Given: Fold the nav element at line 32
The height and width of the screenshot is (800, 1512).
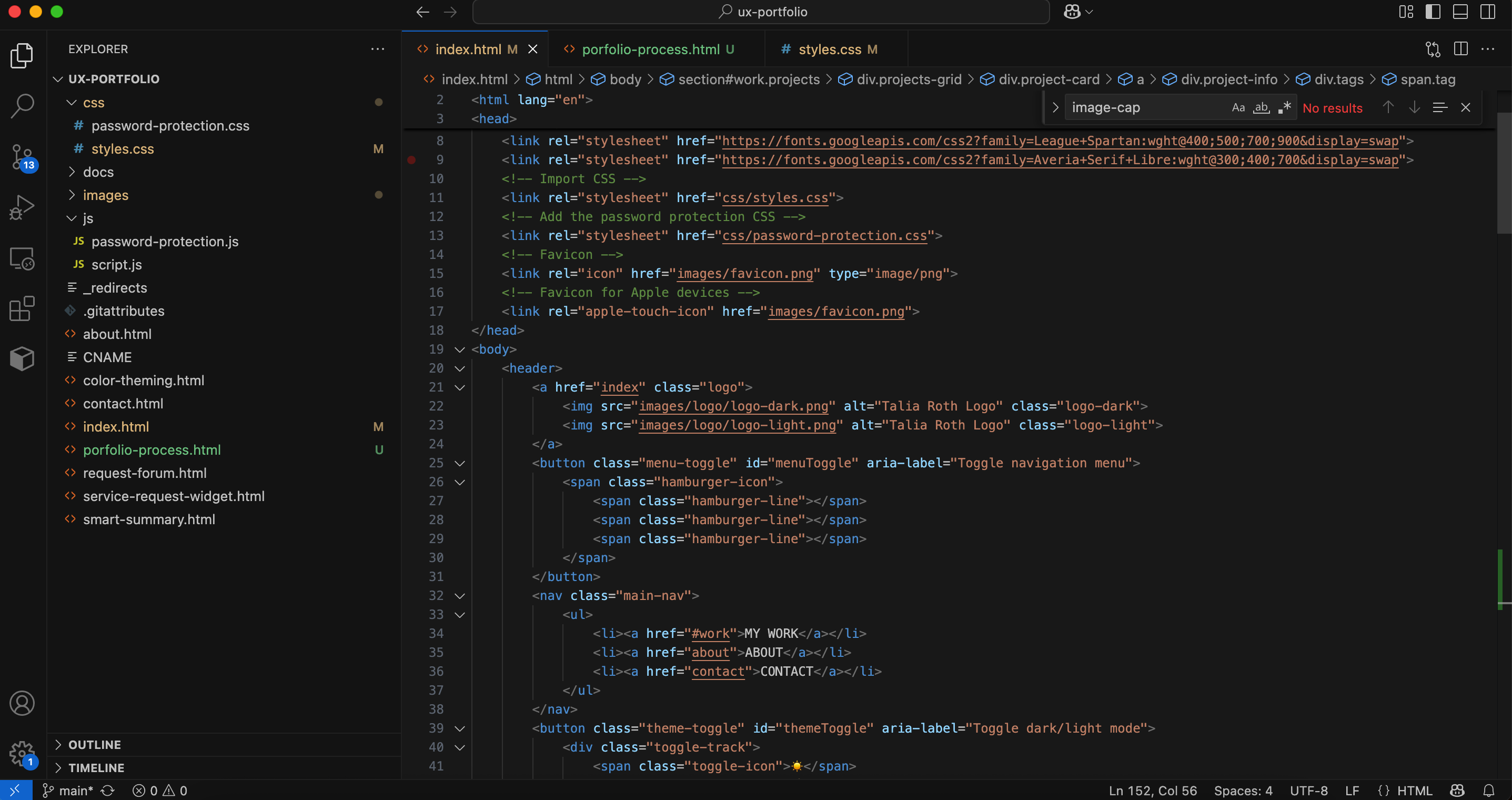Looking at the screenshot, I should point(460,596).
